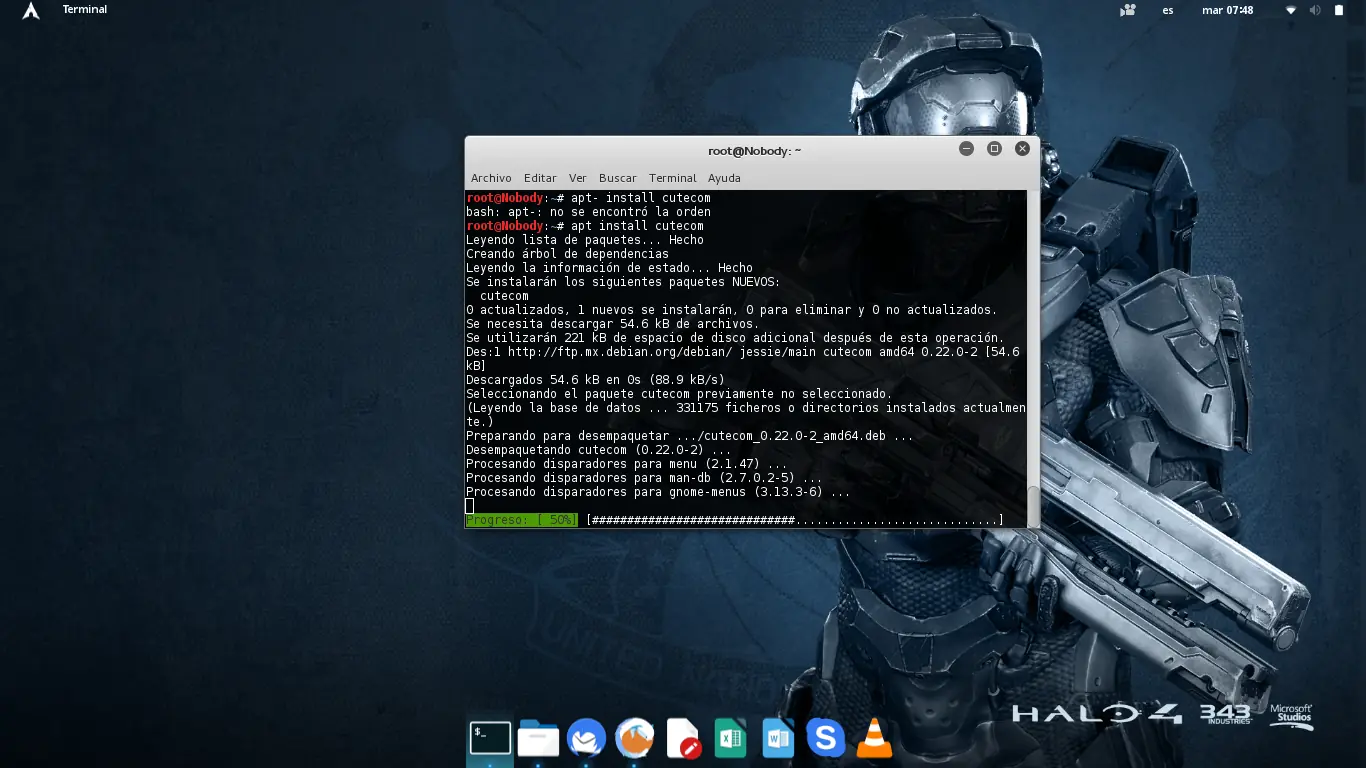Click the text 'bash: apt-: no se encontró la orden'
This screenshot has height=768, width=1366.
tap(588, 212)
